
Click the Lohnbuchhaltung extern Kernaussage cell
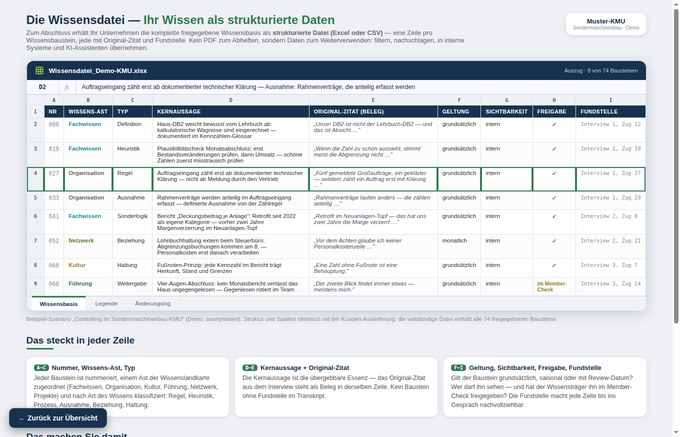tap(231, 247)
